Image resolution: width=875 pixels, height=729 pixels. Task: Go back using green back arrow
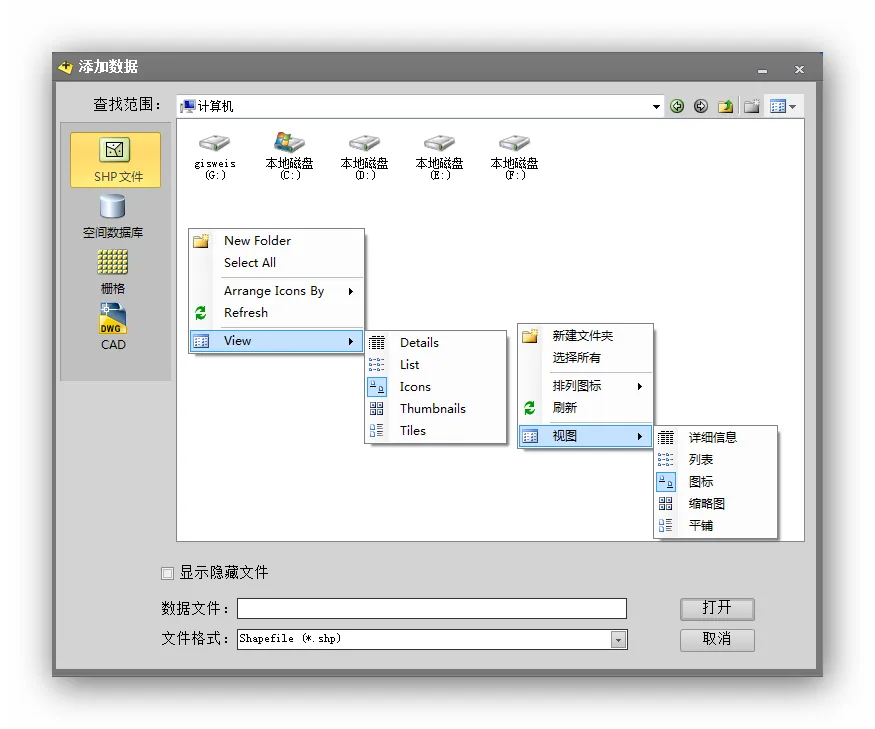coord(678,106)
